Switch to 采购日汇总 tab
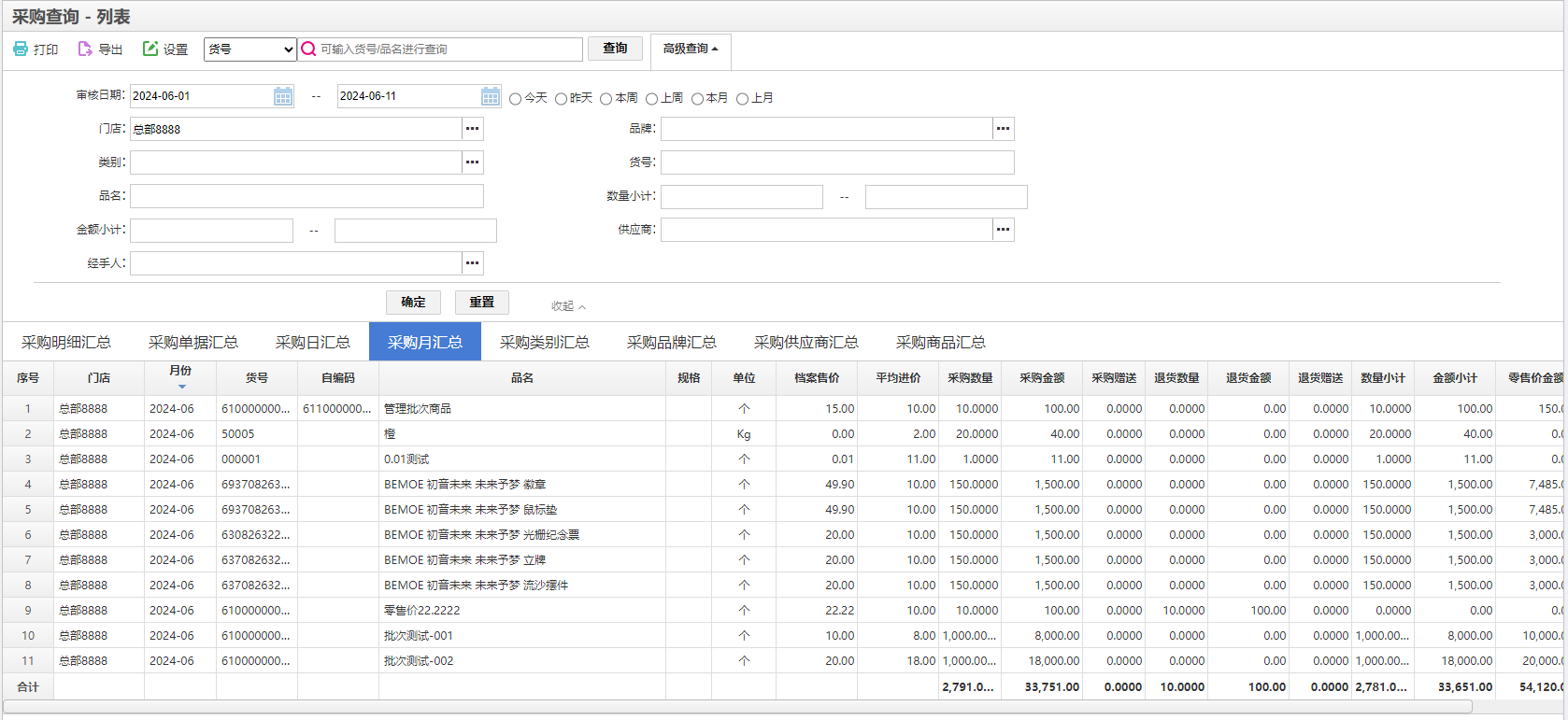The height and width of the screenshot is (720, 1568). click(x=313, y=342)
